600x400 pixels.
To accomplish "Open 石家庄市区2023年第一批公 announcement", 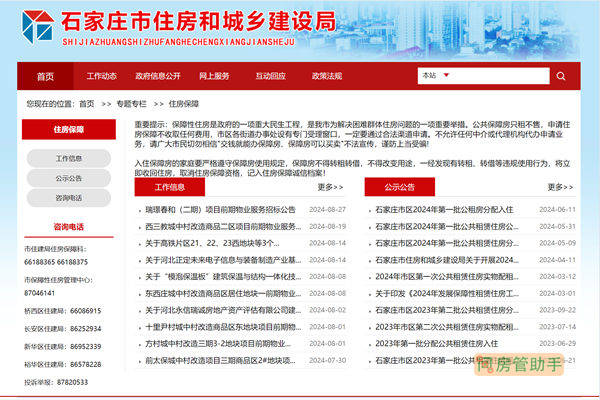I will pyautogui.click(x=425, y=361).
